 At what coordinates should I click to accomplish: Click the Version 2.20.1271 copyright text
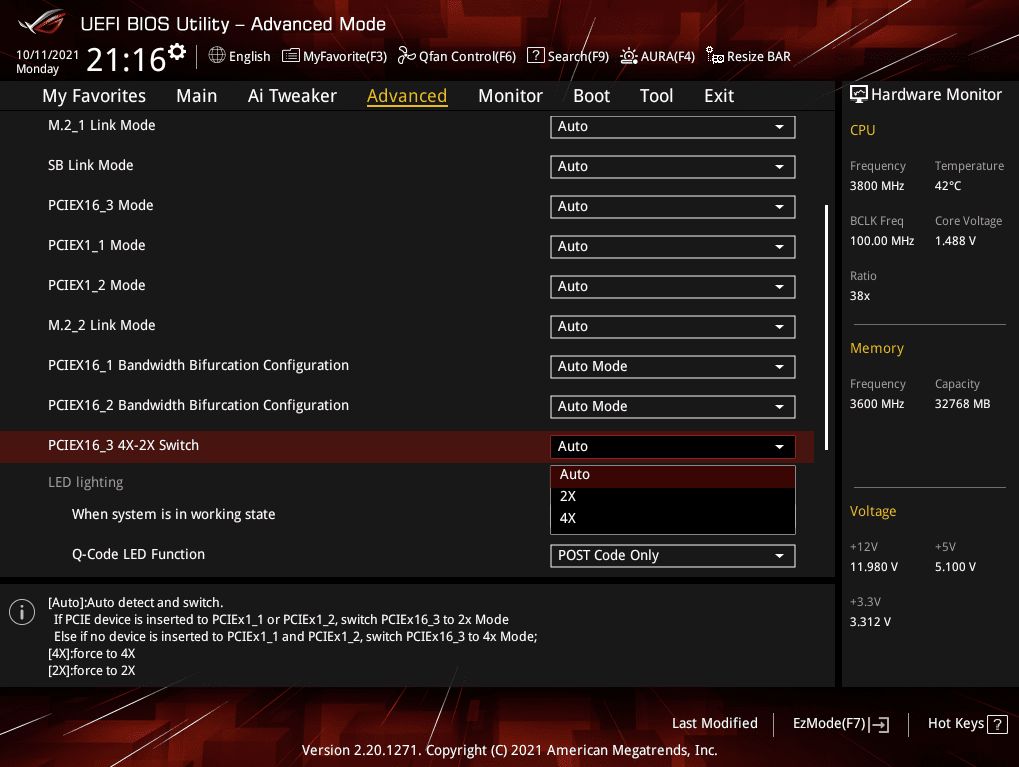point(510,750)
